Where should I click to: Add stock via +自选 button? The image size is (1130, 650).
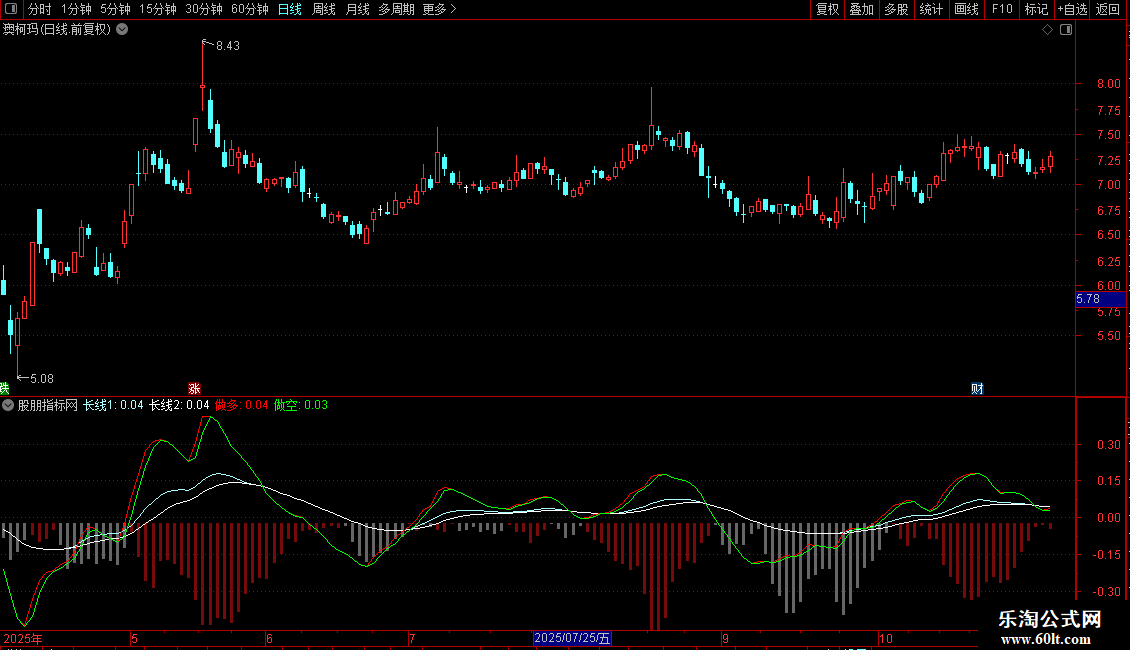(x=1072, y=9)
